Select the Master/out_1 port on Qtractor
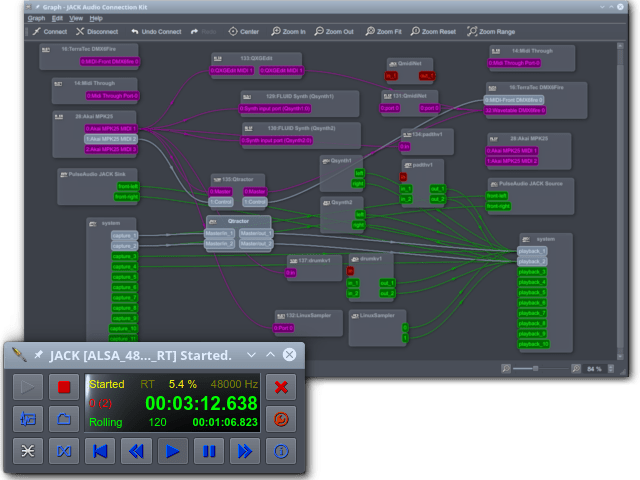This screenshot has width=640, height=480. click(x=256, y=233)
